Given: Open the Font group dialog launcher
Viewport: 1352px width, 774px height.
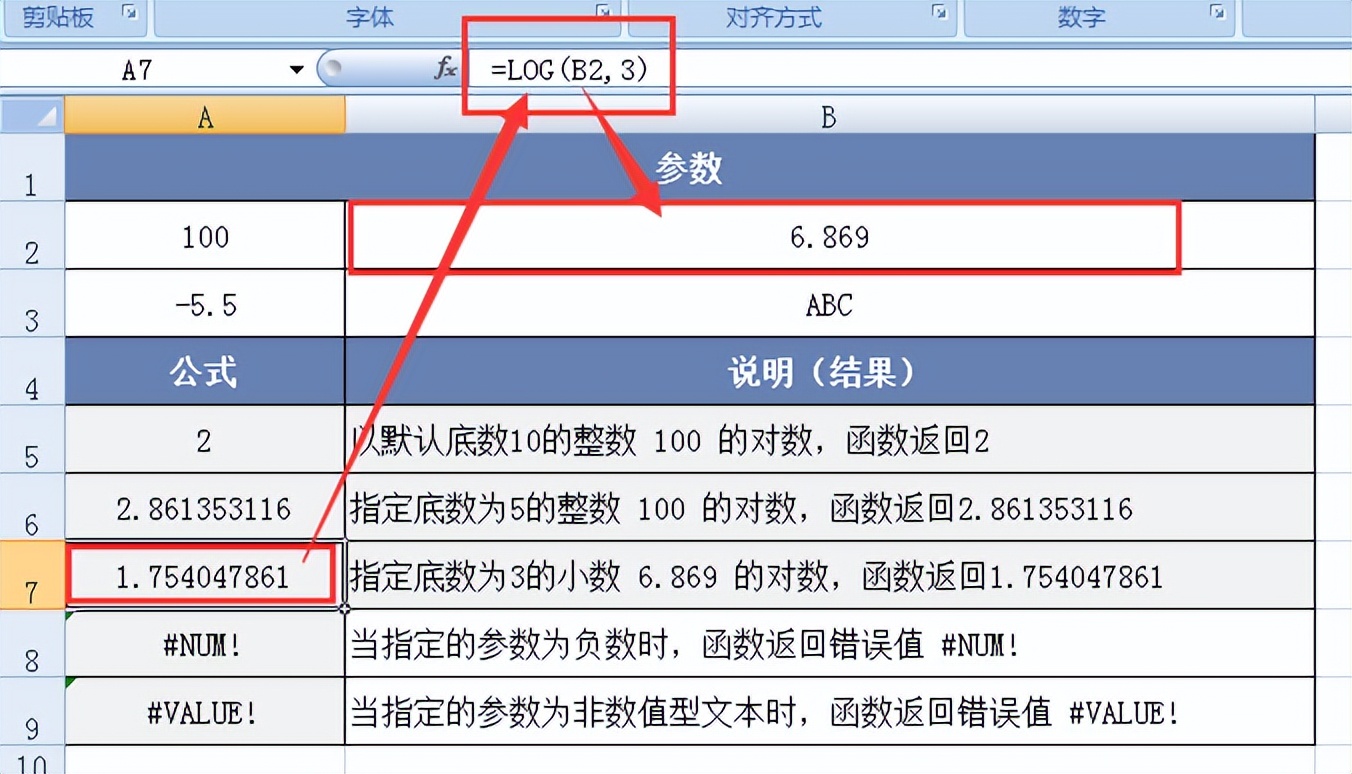Looking at the screenshot, I should pyautogui.click(x=603, y=13).
